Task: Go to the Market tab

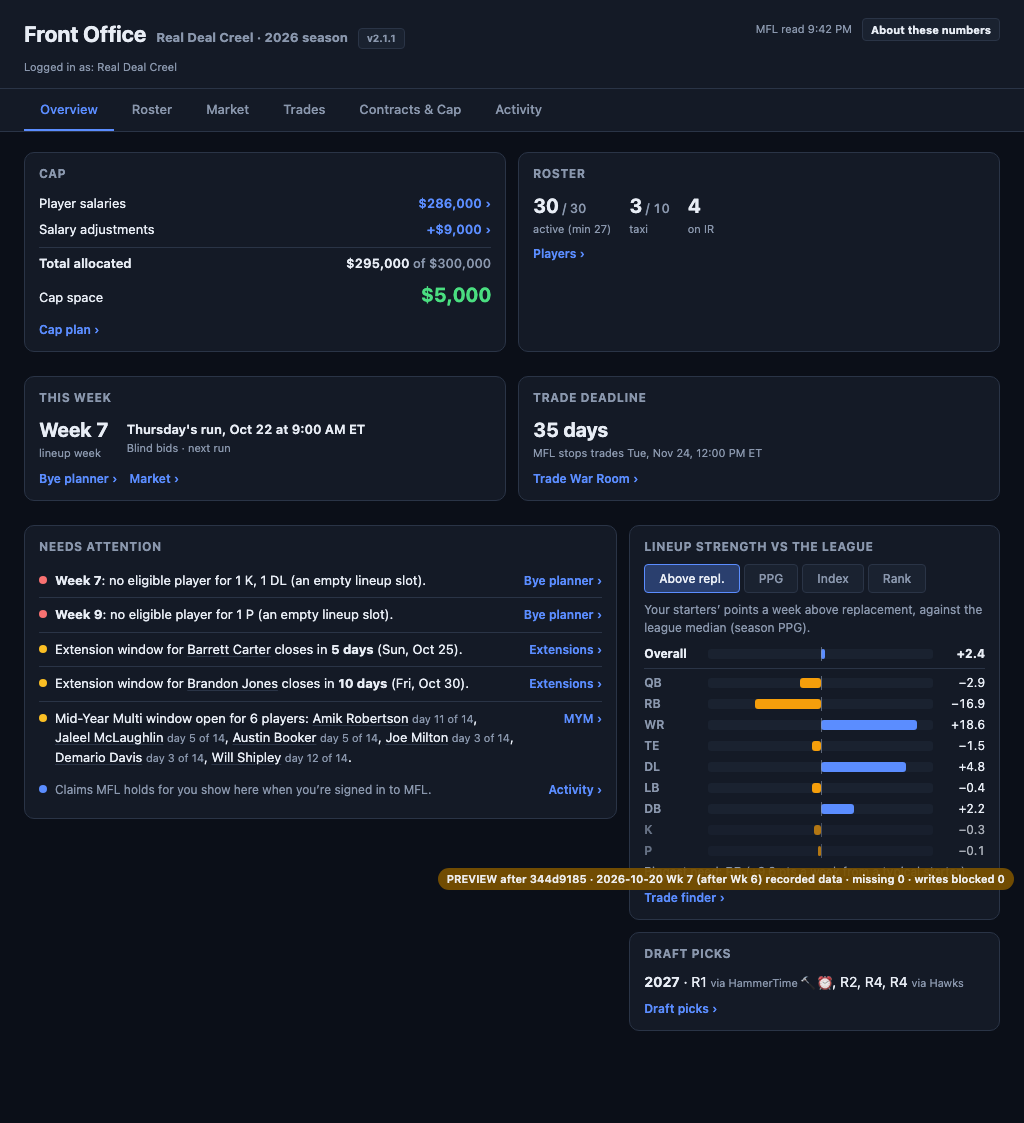Action: coord(228,110)
